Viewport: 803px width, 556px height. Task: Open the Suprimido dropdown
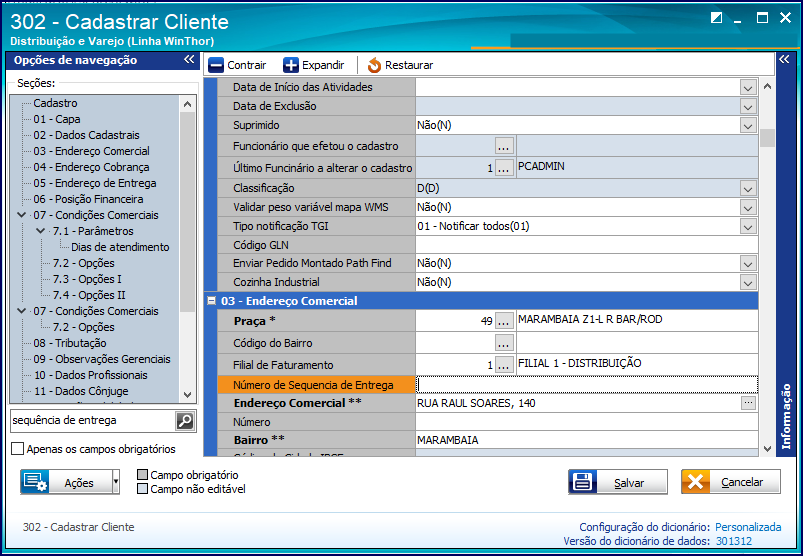[x=748, y=125]
